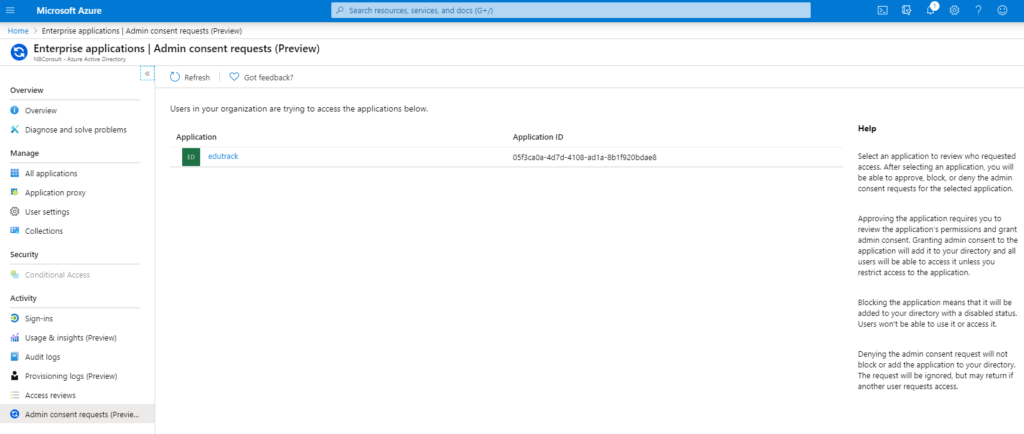The width and height of the screenshot is (1024, 434).
Task: Open the Azure portal hamburger menu
Action: [10, 10]
